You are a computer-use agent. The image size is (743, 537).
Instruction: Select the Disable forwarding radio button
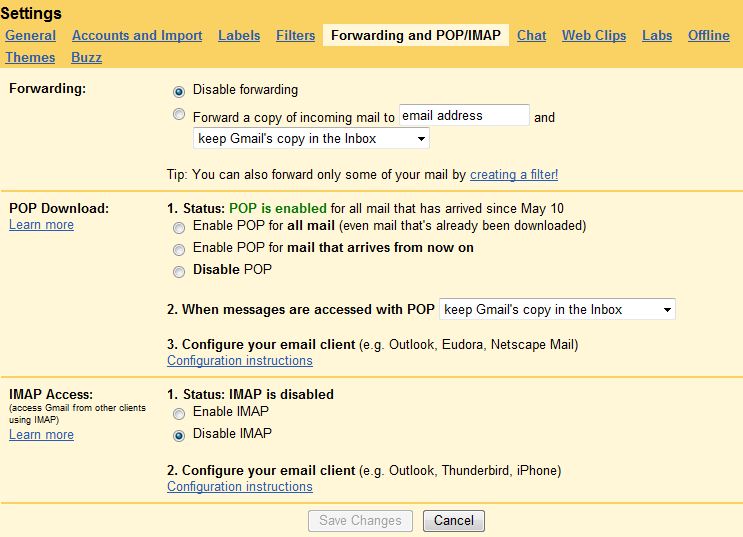(179, 91)
